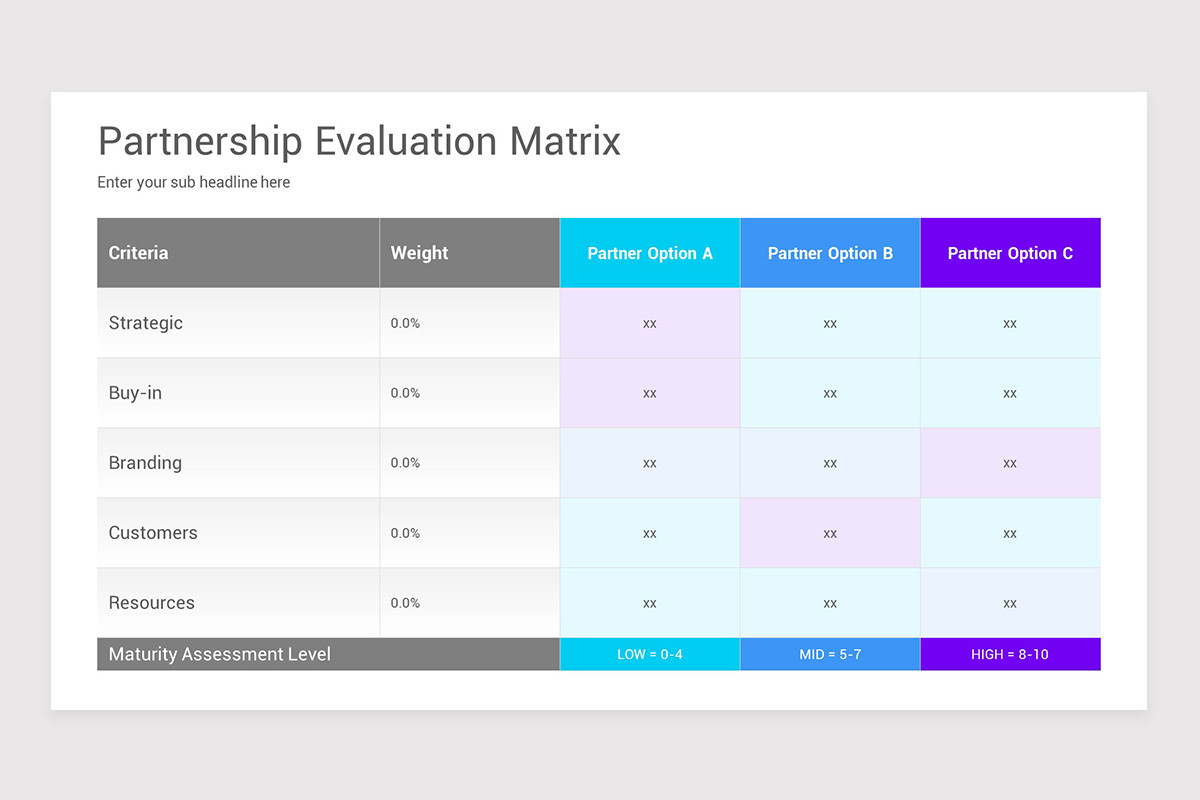The width and height of the screenshot is (1200, 800).
Task: Select the Customers row label
Action: [153, 533]
